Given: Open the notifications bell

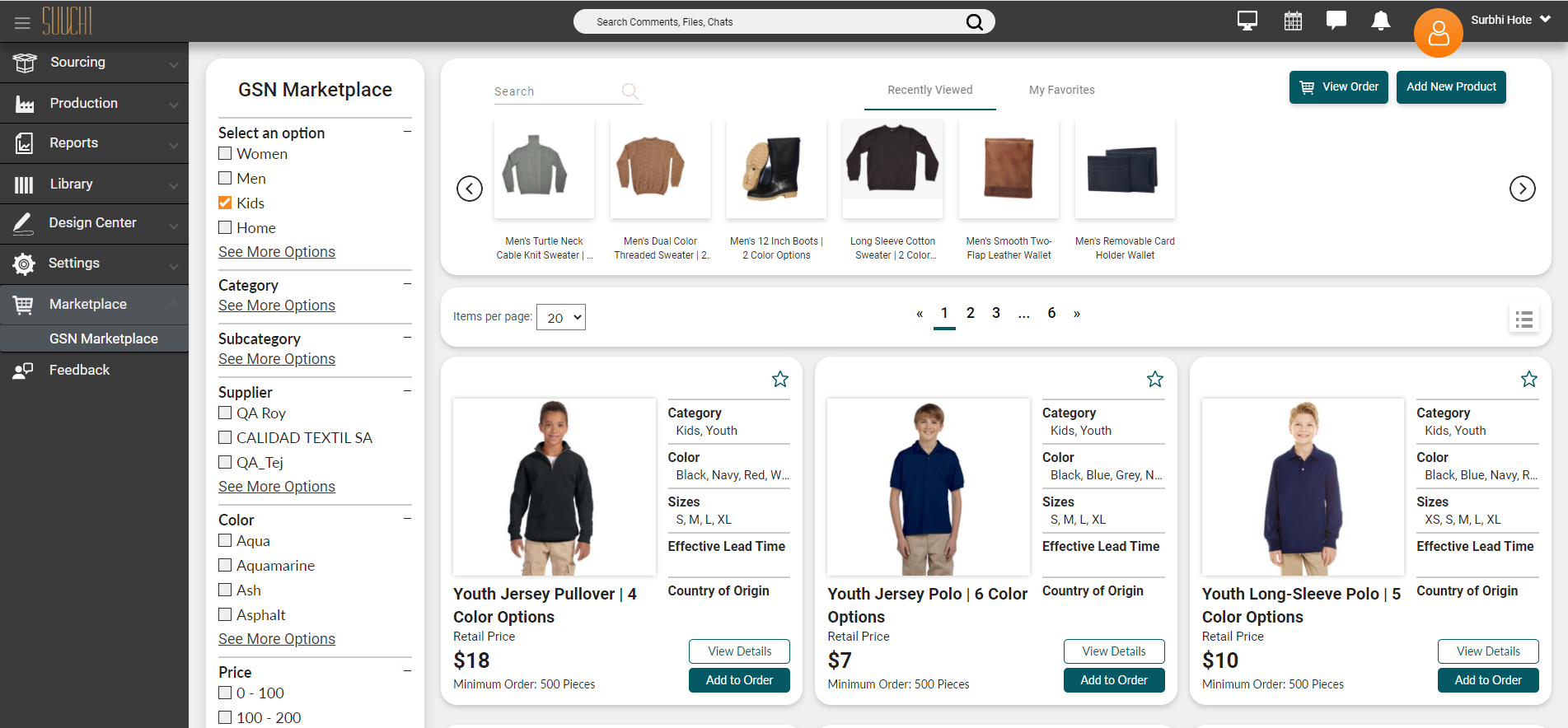Looking at the screenshot, I should point(1381,21).
